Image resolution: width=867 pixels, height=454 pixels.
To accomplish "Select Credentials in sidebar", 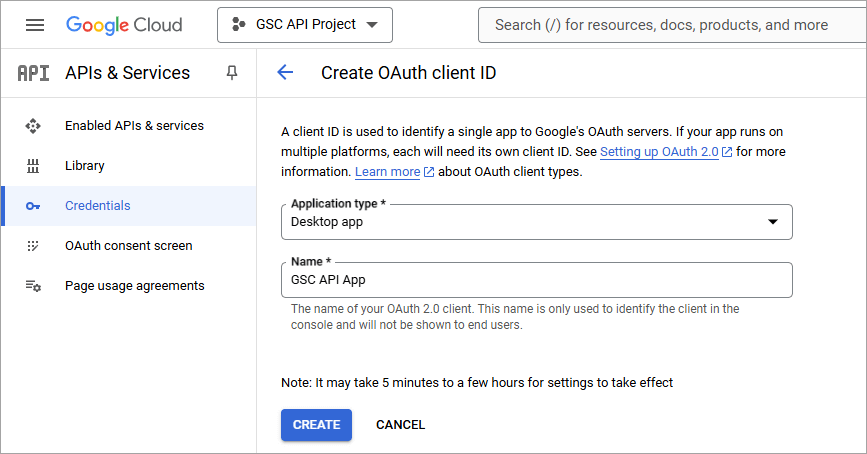I will [x=128, y=206].
